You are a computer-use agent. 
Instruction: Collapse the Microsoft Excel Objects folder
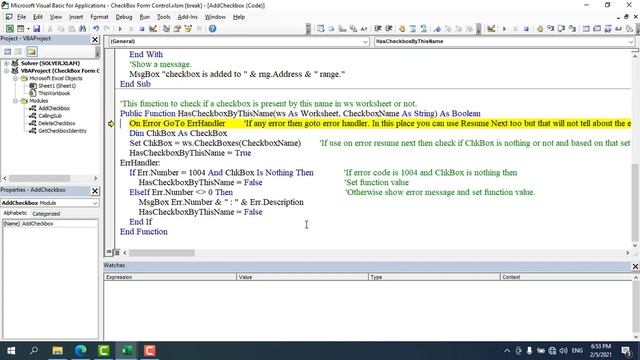coord(15,78)
